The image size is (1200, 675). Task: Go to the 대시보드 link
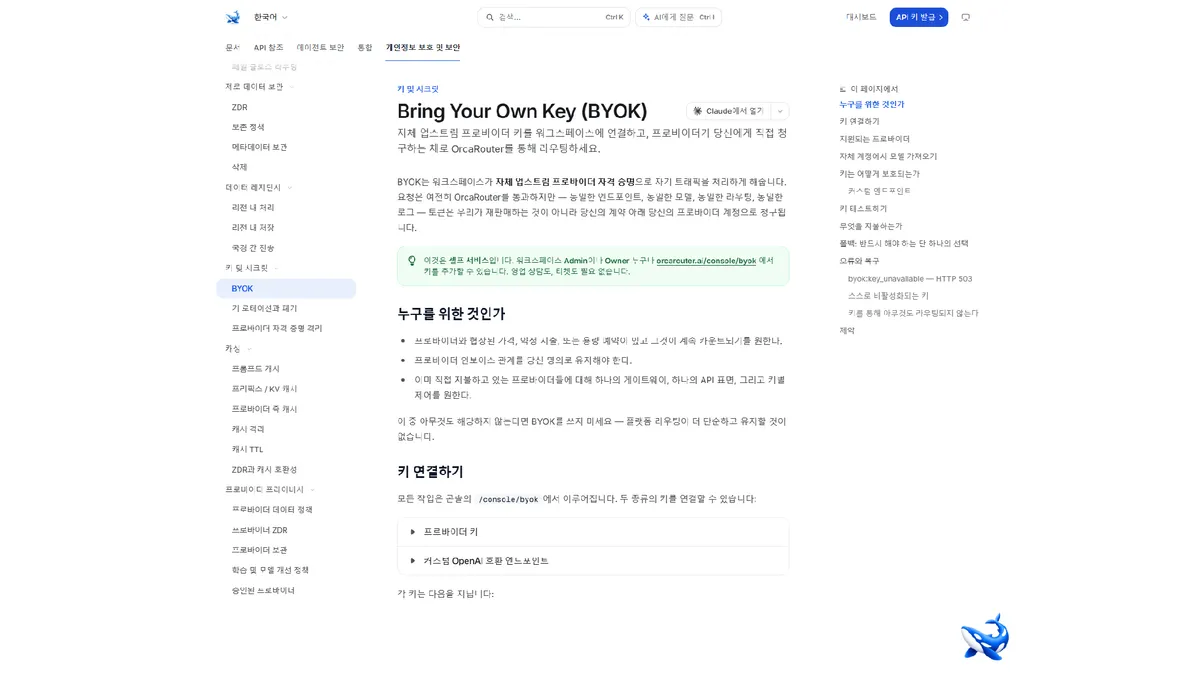click(861, 17)
